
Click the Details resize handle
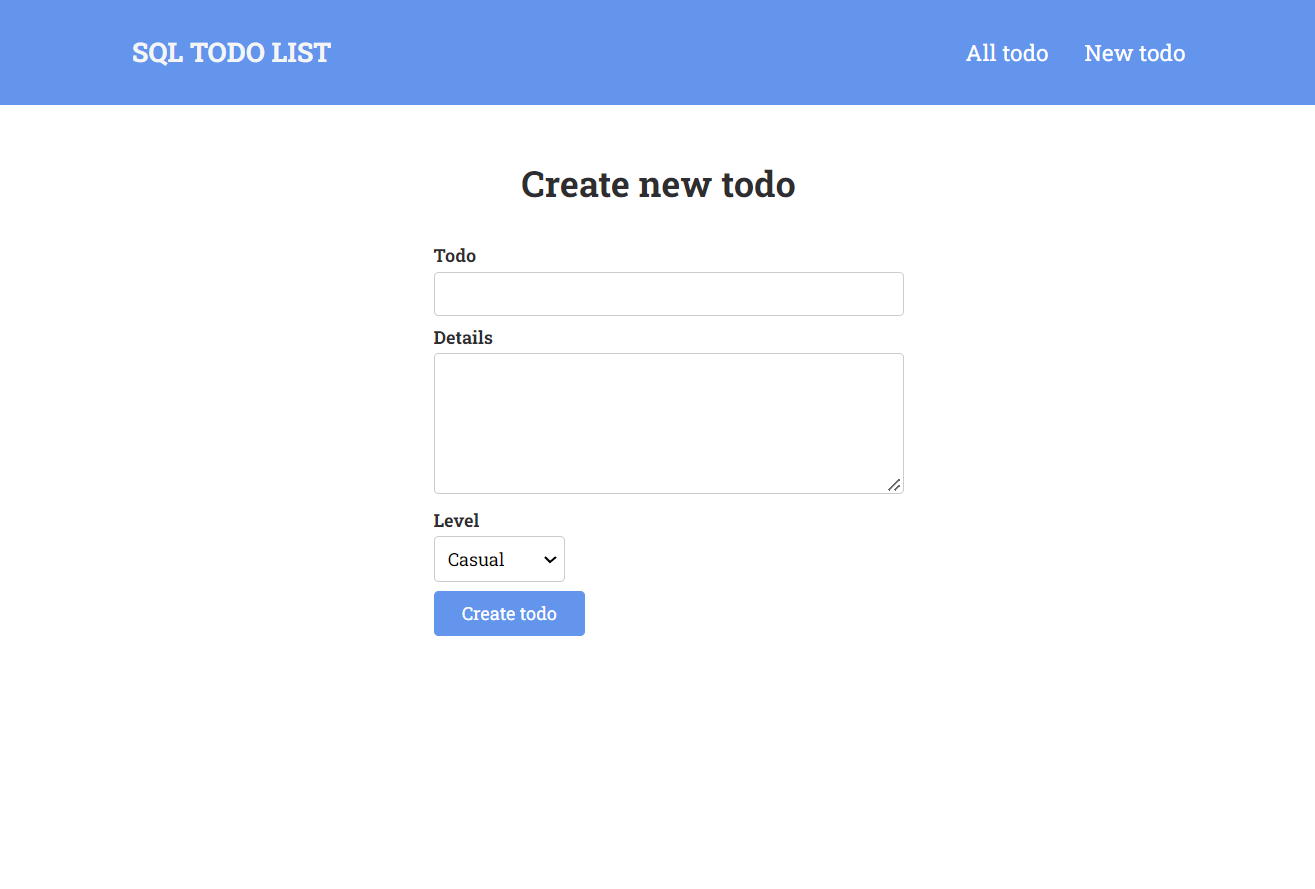click(x=894, y=486)
